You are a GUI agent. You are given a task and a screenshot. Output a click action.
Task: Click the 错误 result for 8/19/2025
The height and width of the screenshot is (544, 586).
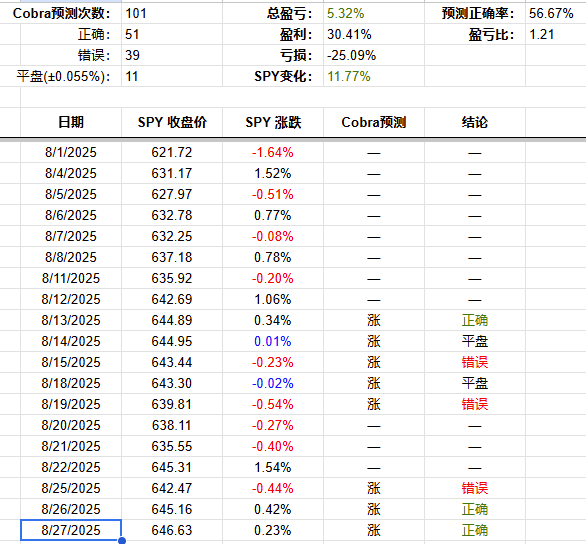pyautogui.click(x=475, y=404)
